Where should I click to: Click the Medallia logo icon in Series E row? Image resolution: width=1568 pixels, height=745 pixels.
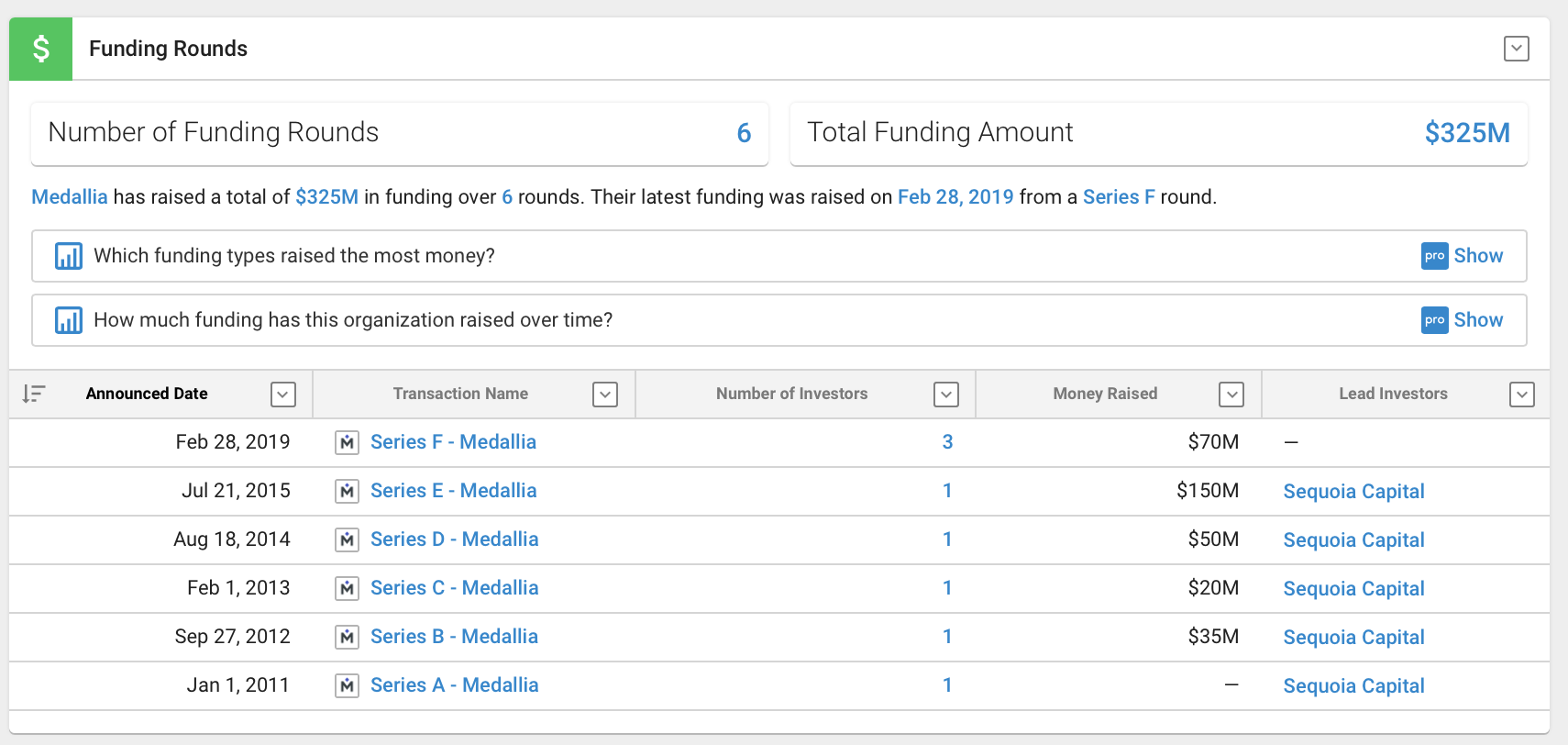coord(347,492)
